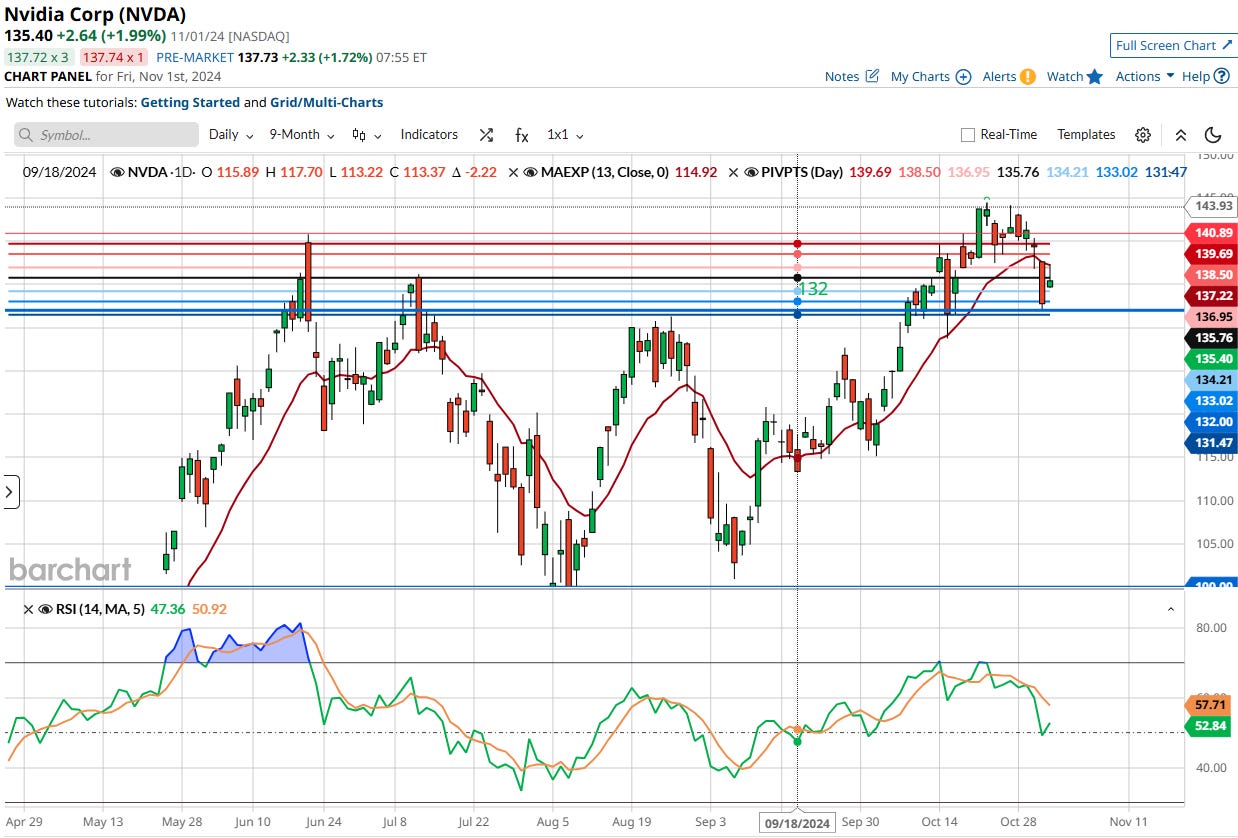The height and width of the screenshot is (838, 1238).
Task: Click the blue 132.00 price label
Action: pos(1211,422)
